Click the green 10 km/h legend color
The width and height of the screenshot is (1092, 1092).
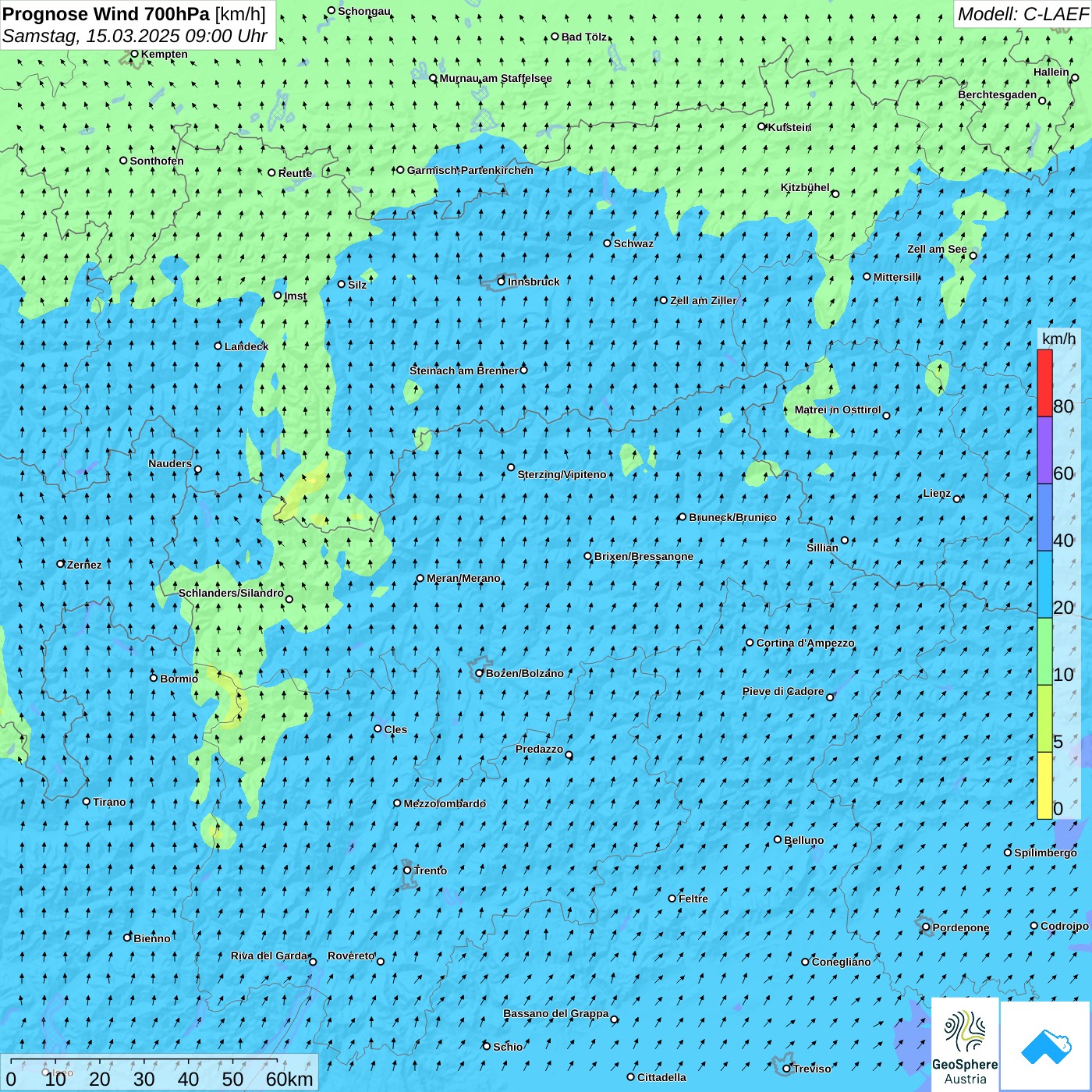[1044, 651]
